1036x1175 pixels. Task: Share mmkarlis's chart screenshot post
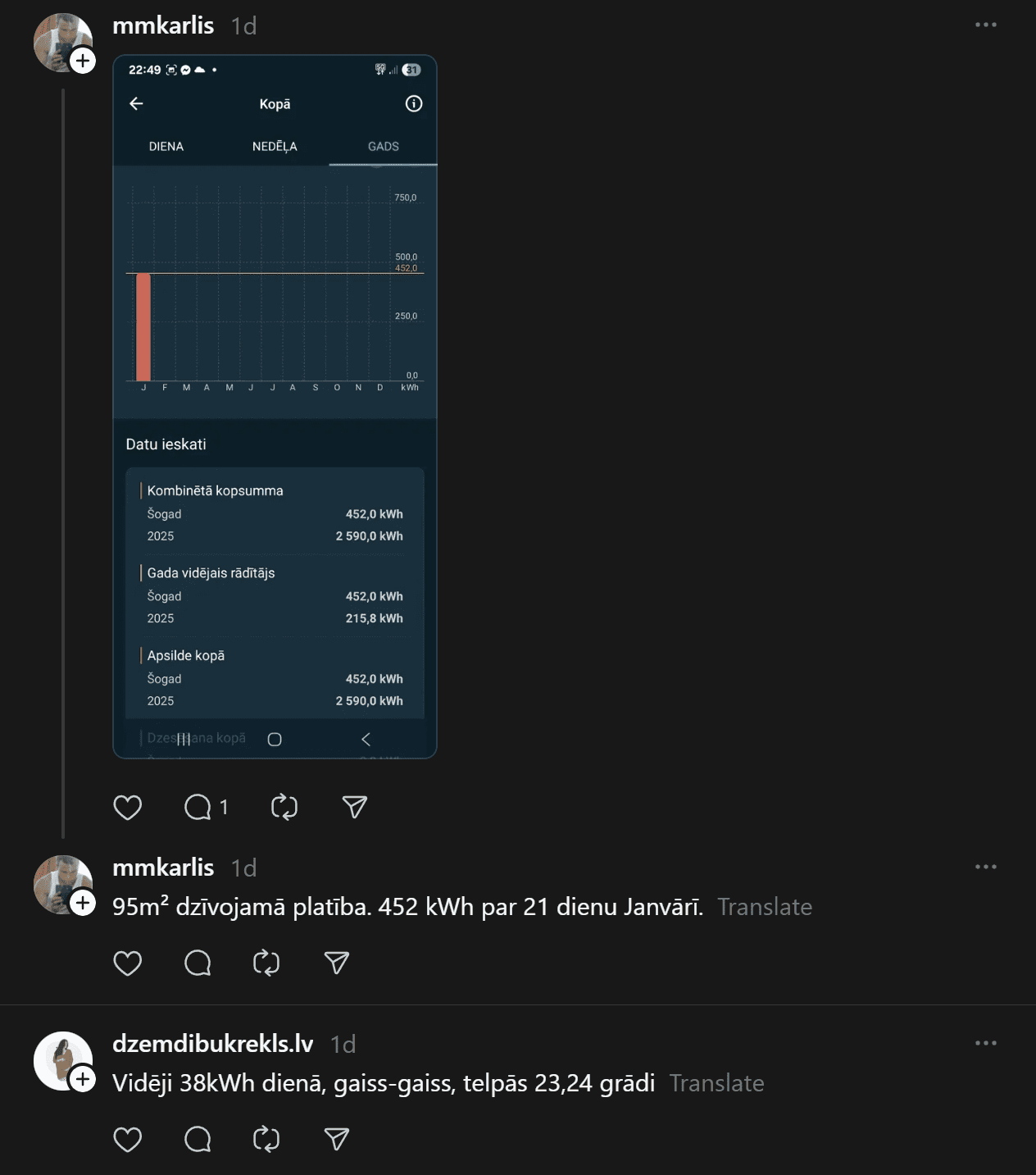click(354, 808)
